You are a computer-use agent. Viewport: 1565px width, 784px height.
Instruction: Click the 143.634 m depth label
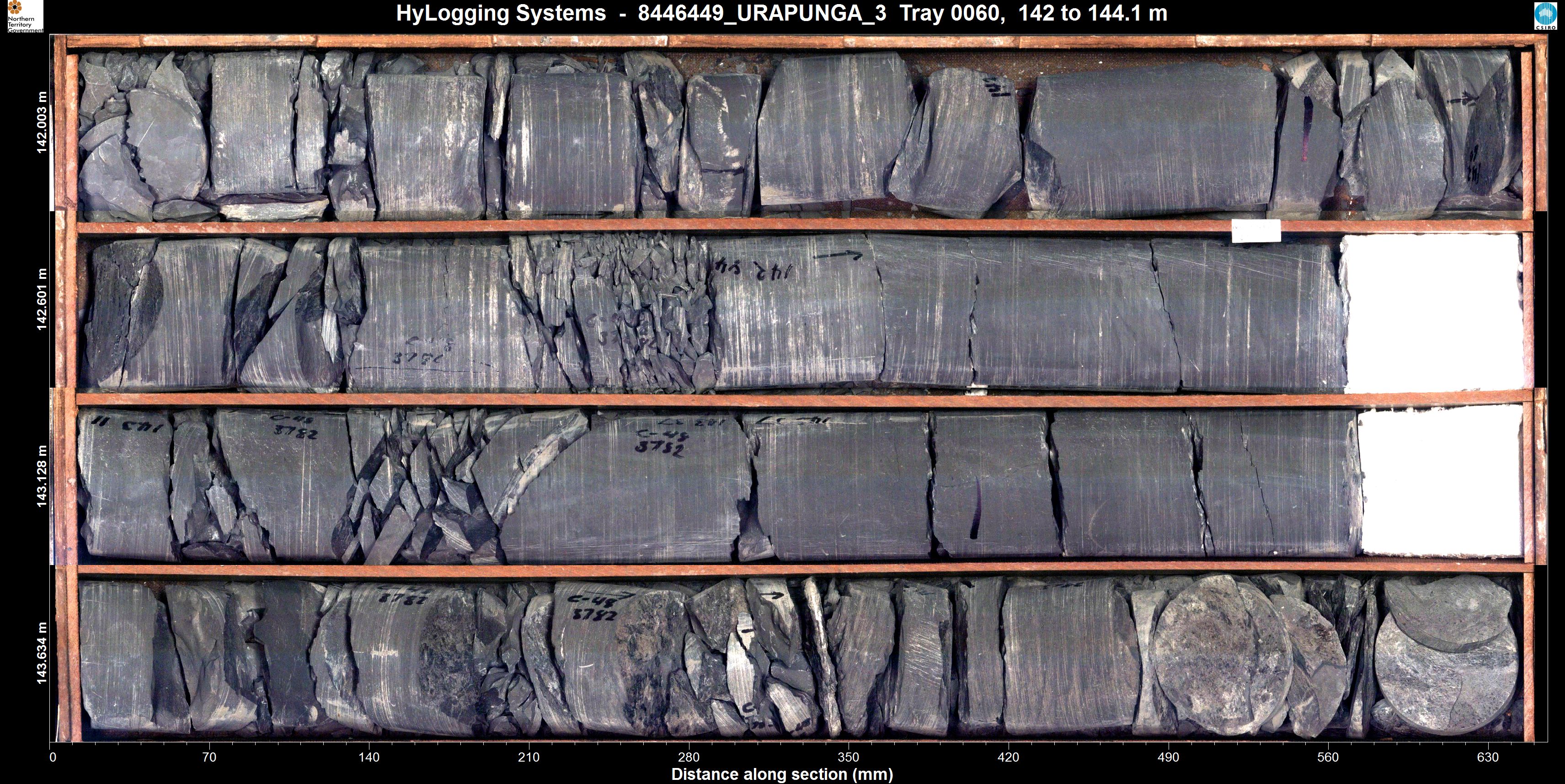click(x=42, y=653)
